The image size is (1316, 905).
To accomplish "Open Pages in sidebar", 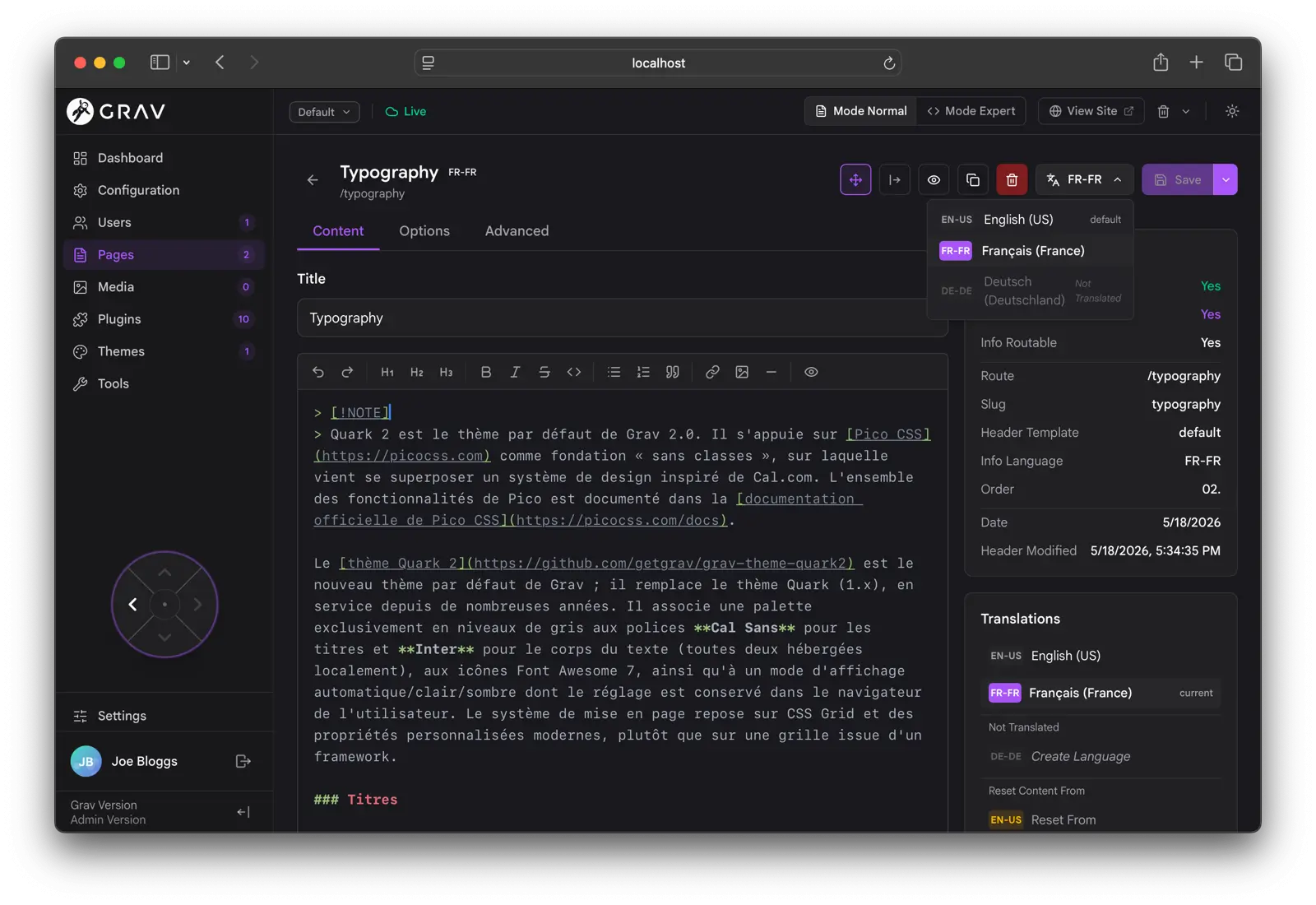I will click(164, 254).
